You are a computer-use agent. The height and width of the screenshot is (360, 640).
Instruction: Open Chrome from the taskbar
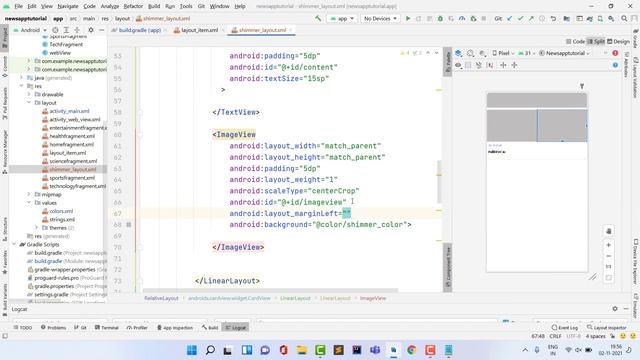(x=411, y=350)
